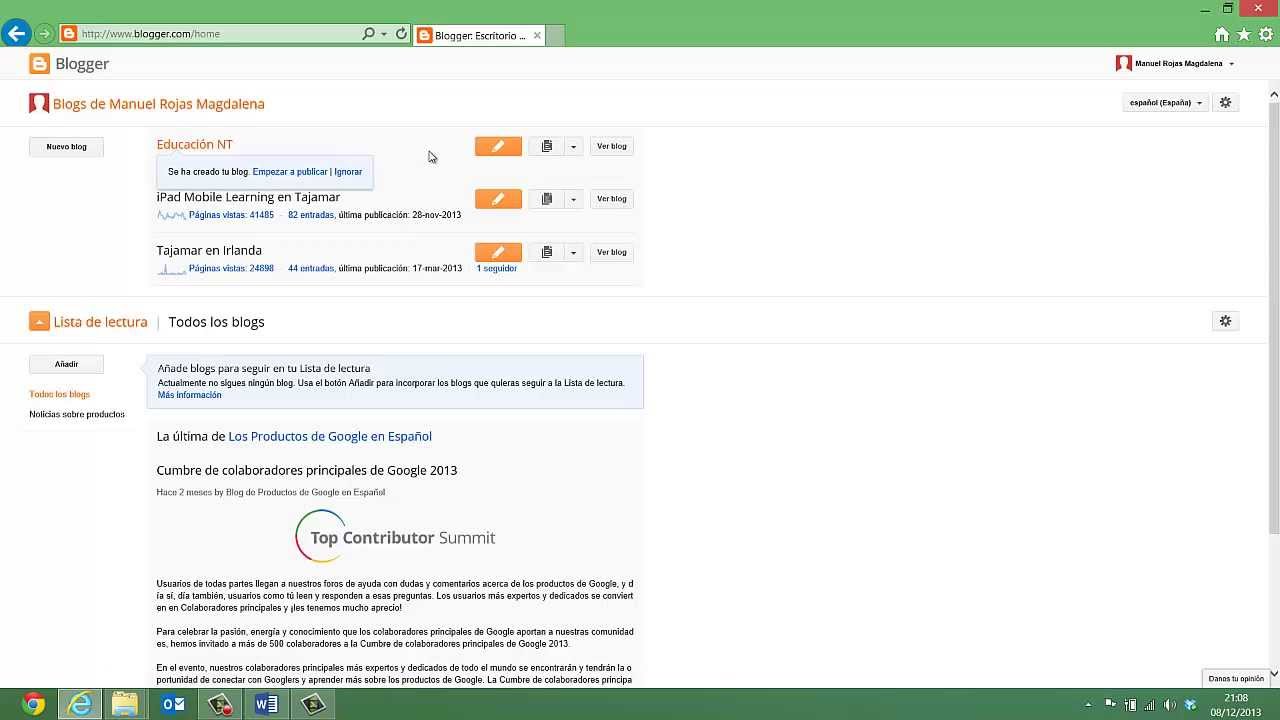Click the Nuevo blog button
Viewport: 1280px width, 720px height.
pos(66,147)
